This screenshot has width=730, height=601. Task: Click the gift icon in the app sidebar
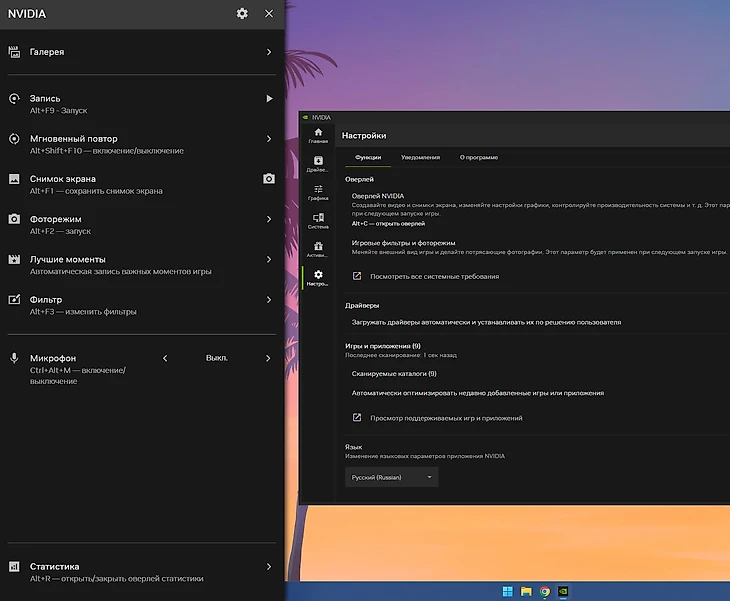point(318,249)
